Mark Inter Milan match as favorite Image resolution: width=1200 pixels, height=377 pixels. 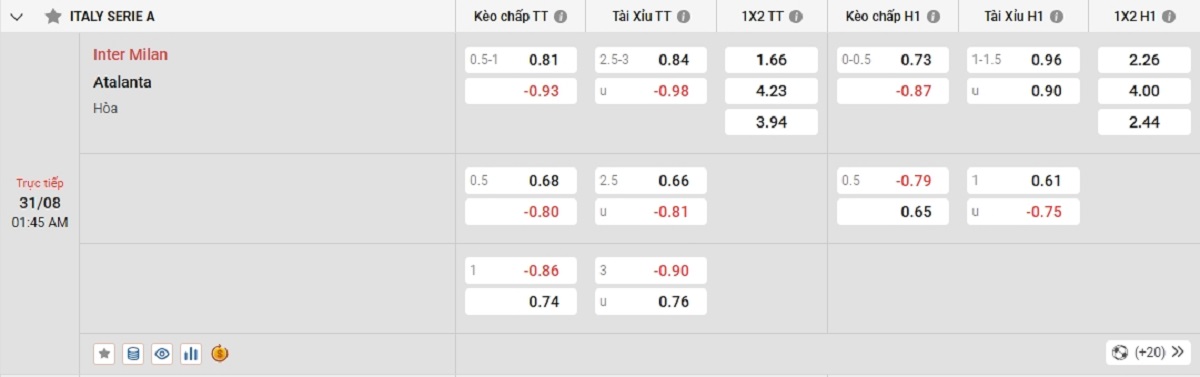click(104, 353)
